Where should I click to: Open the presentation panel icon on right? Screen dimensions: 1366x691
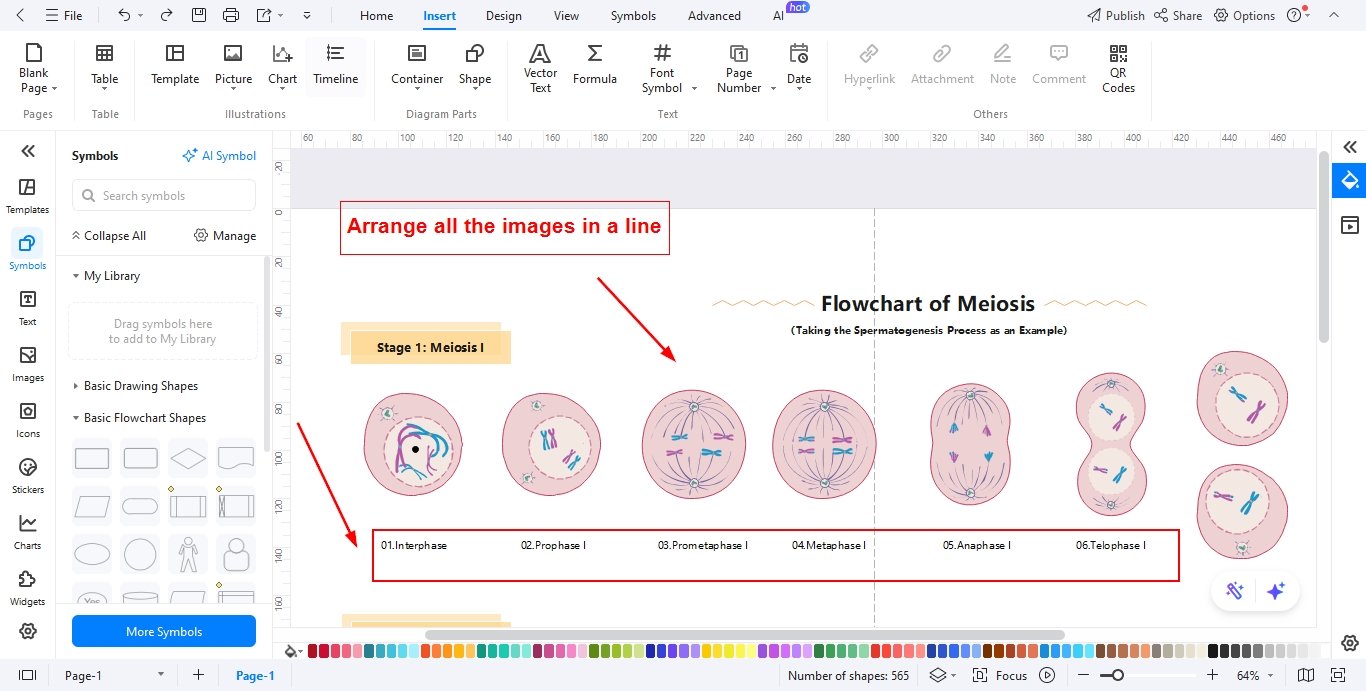(1350, 225)
